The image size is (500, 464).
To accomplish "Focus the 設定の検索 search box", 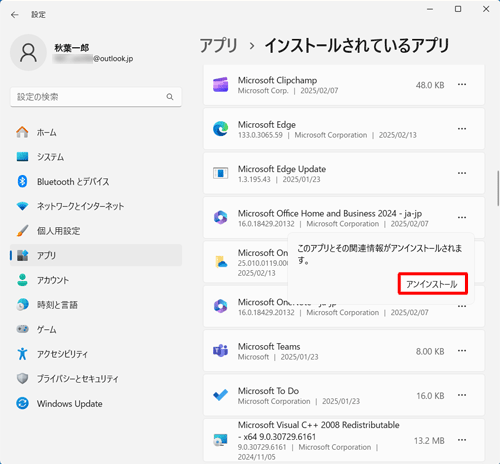I will point(96,97).
